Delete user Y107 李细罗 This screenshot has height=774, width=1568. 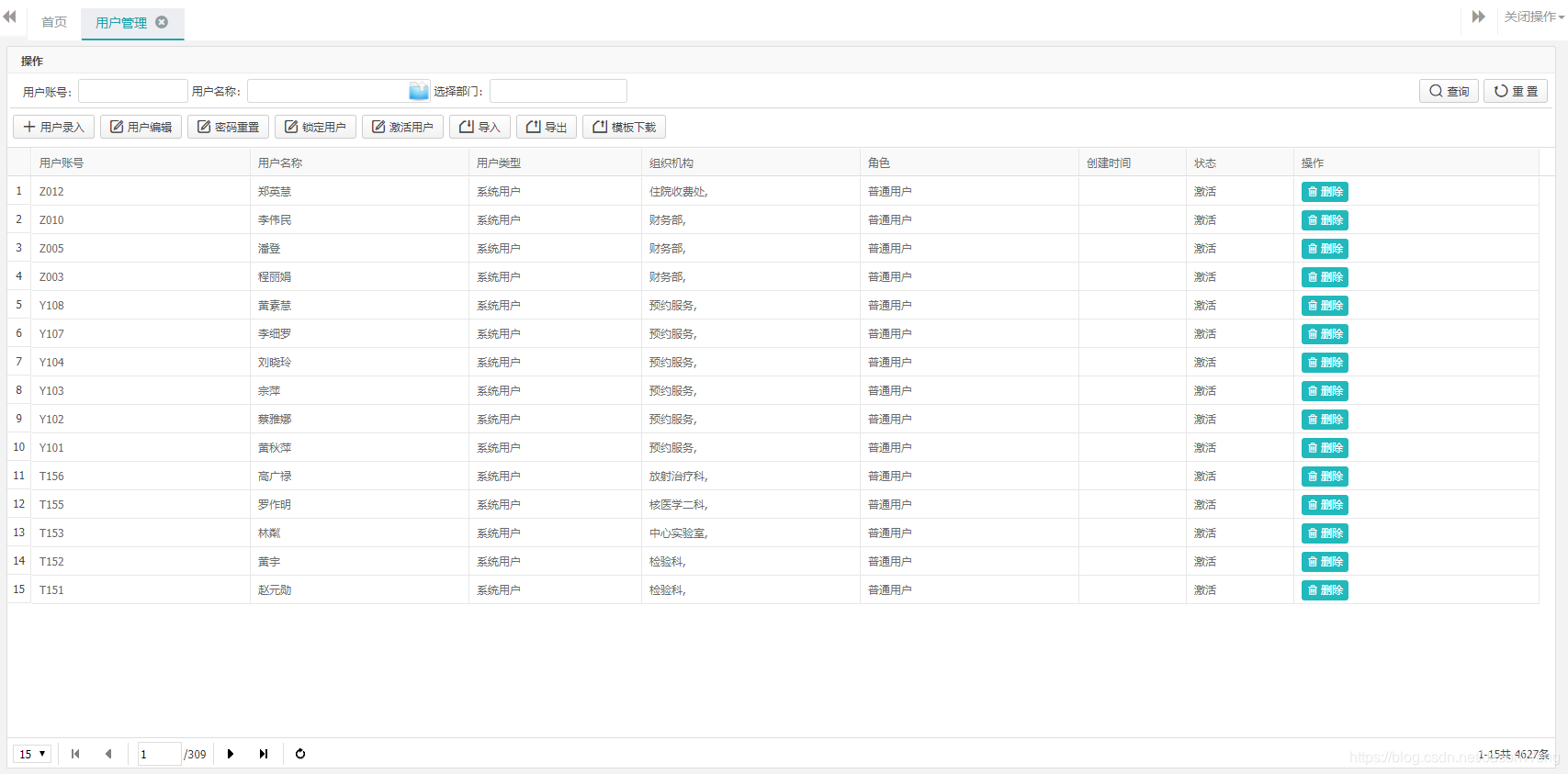click(1325, 334)
